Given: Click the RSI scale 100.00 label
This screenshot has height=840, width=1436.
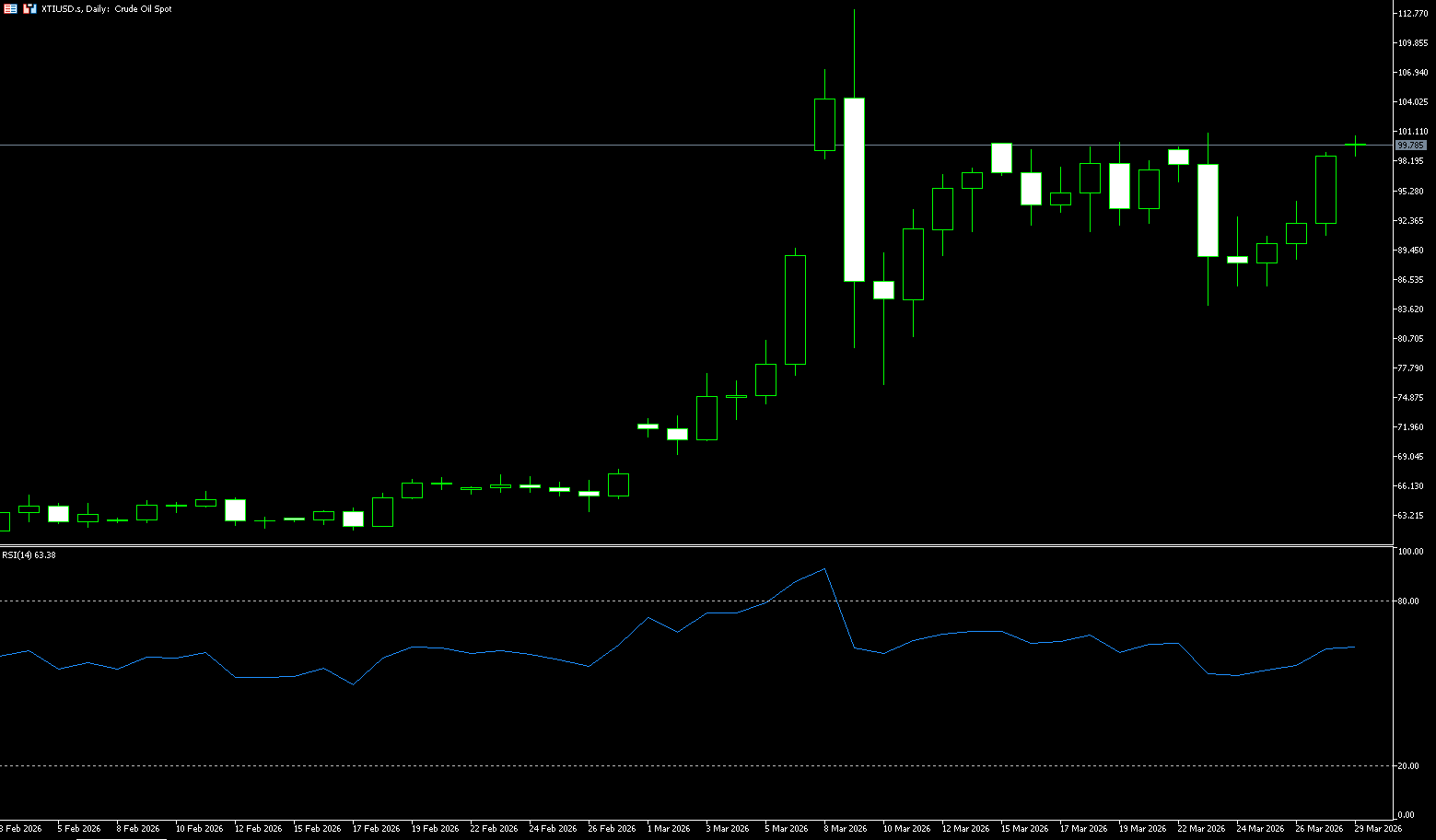Looking at the screenshot, I should coord(1410,552).
